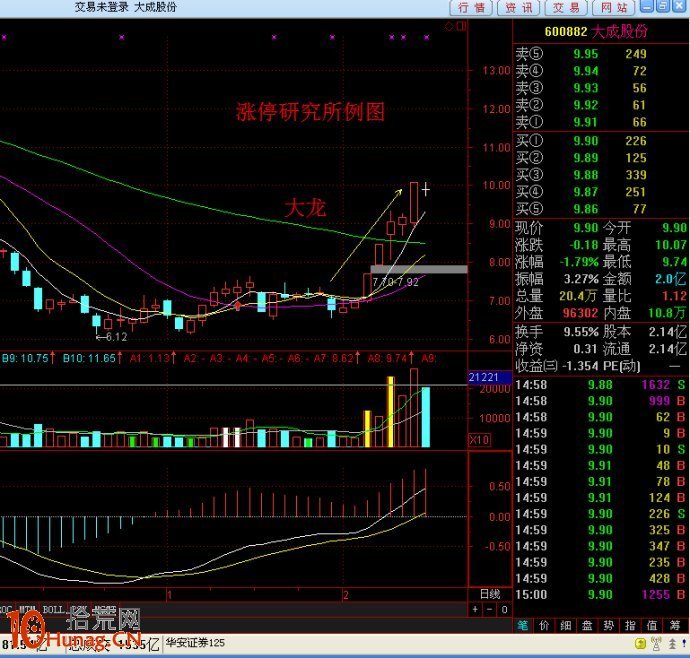This screenshot has width=690, height=658.
Task: Click the red diamond icon above the chart
Action: pos(449,27)
